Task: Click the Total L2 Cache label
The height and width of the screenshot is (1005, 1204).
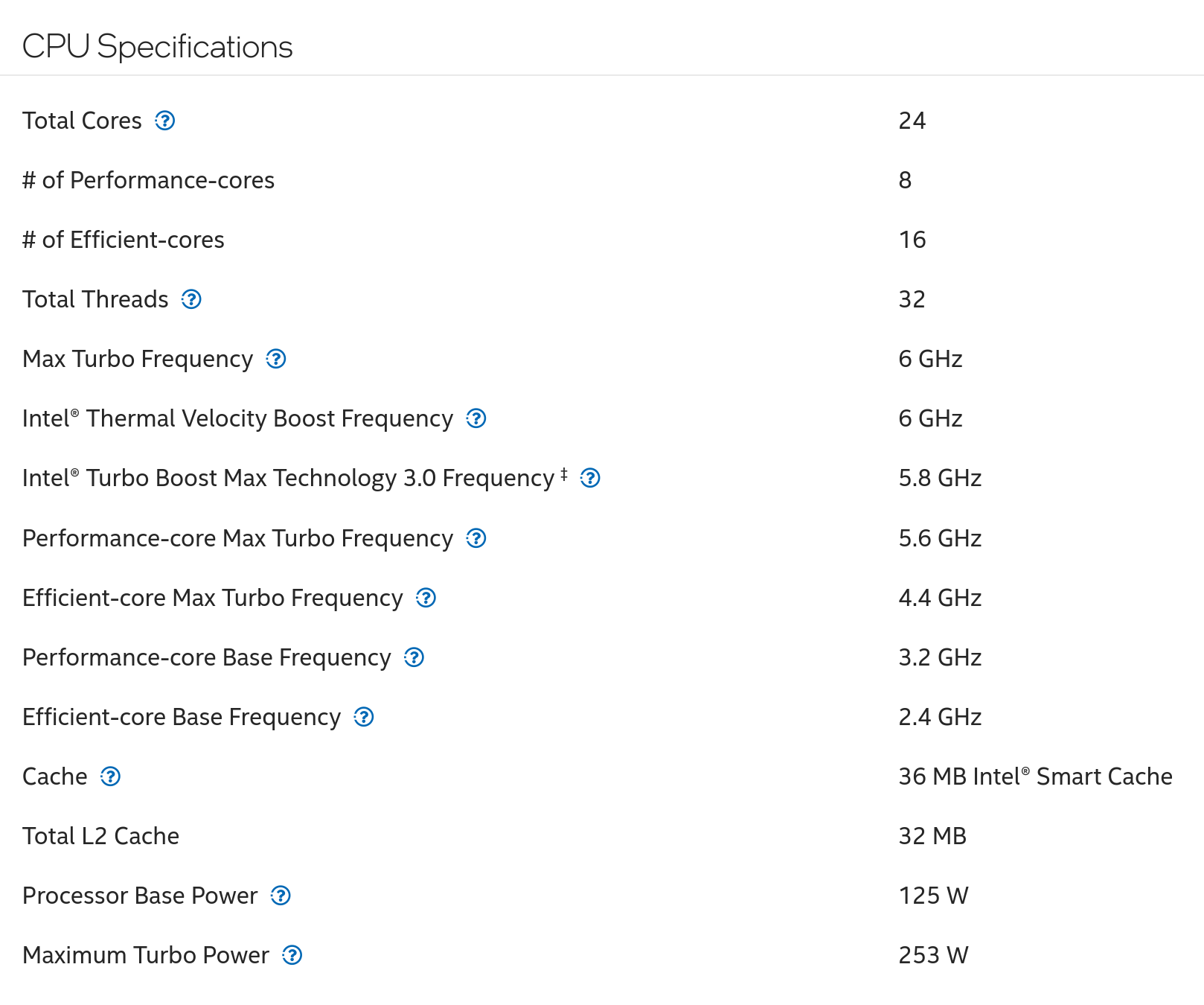Action: click(x=100, y=836)
